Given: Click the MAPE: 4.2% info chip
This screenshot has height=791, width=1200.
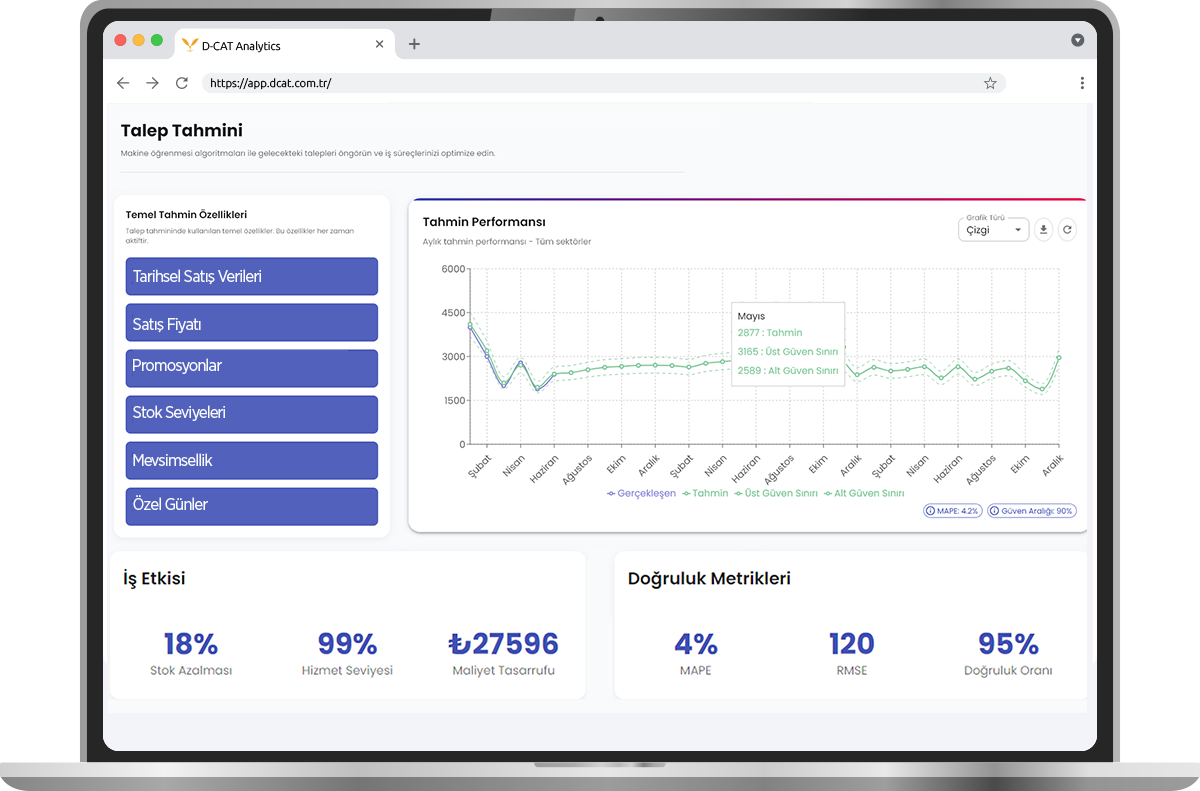Looking at the screenshot, I should click(x=953, y=511).
